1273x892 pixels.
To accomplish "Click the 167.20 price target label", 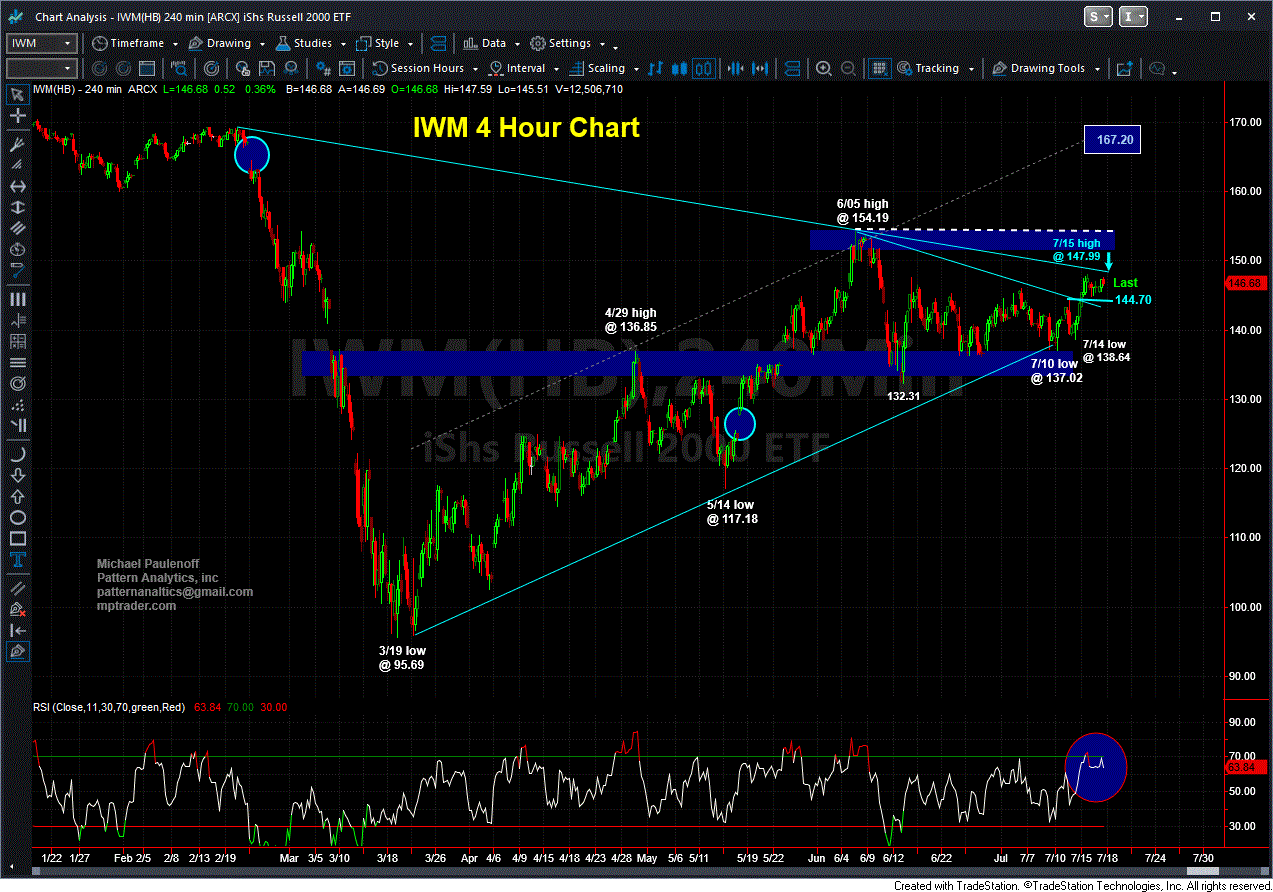I will point(1112,140).
